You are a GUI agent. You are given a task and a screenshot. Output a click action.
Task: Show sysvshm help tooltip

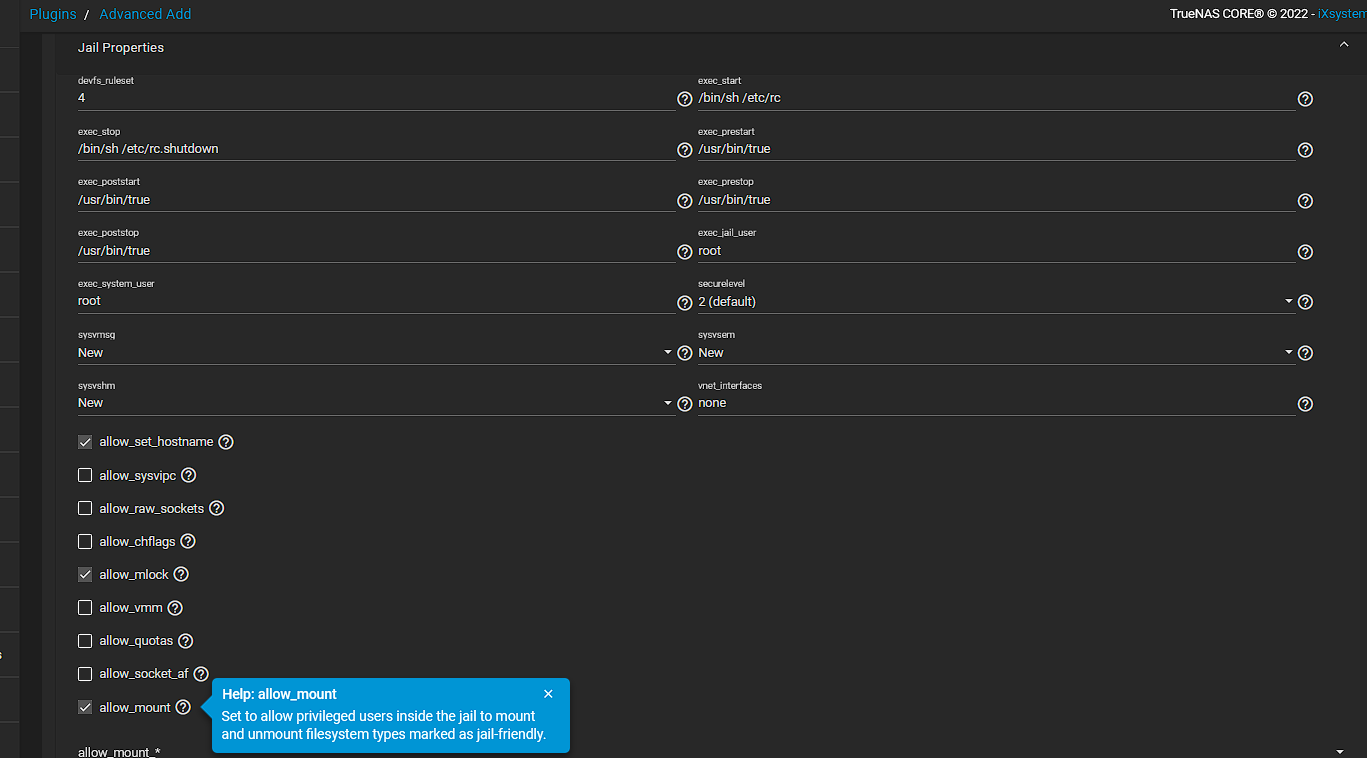[685, 404]
